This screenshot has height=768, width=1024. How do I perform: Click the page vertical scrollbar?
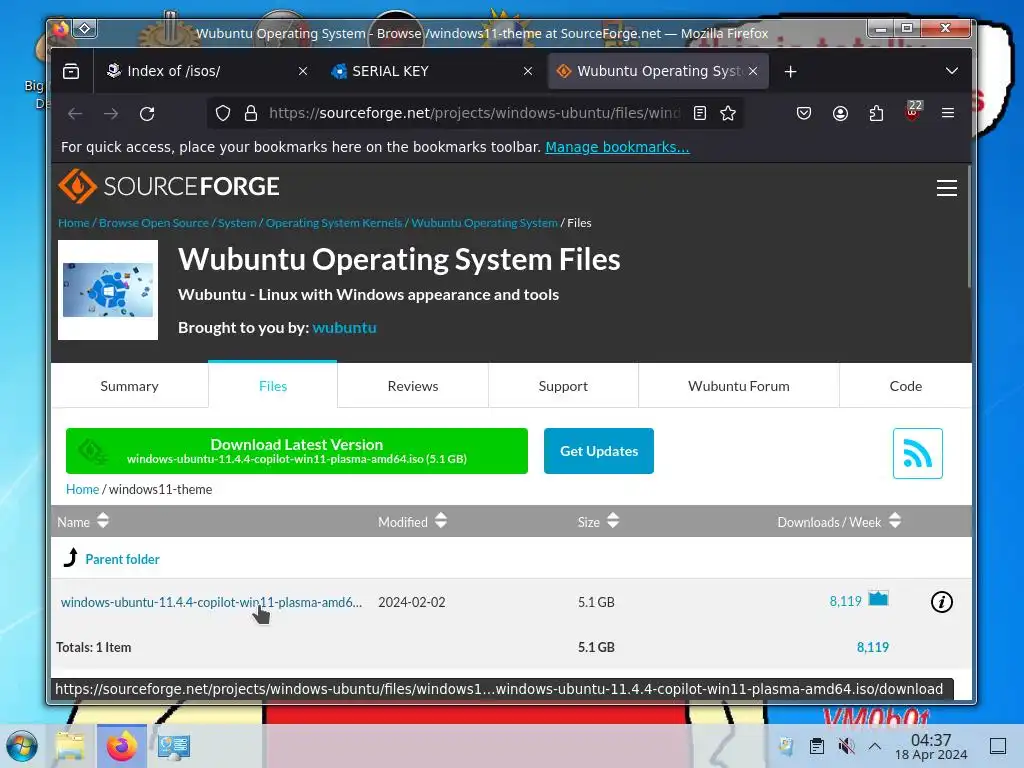[969, 226]
